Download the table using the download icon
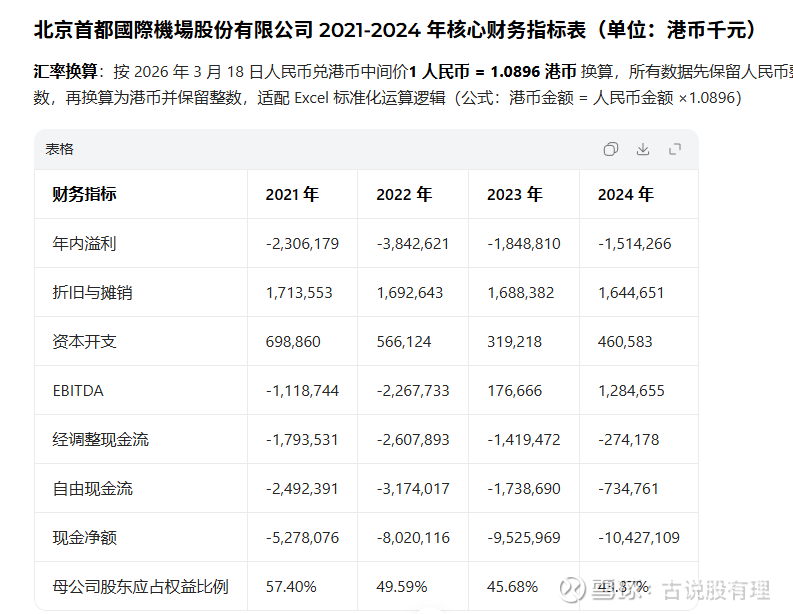The image size is (793, 614). click(x=643, y=149)
